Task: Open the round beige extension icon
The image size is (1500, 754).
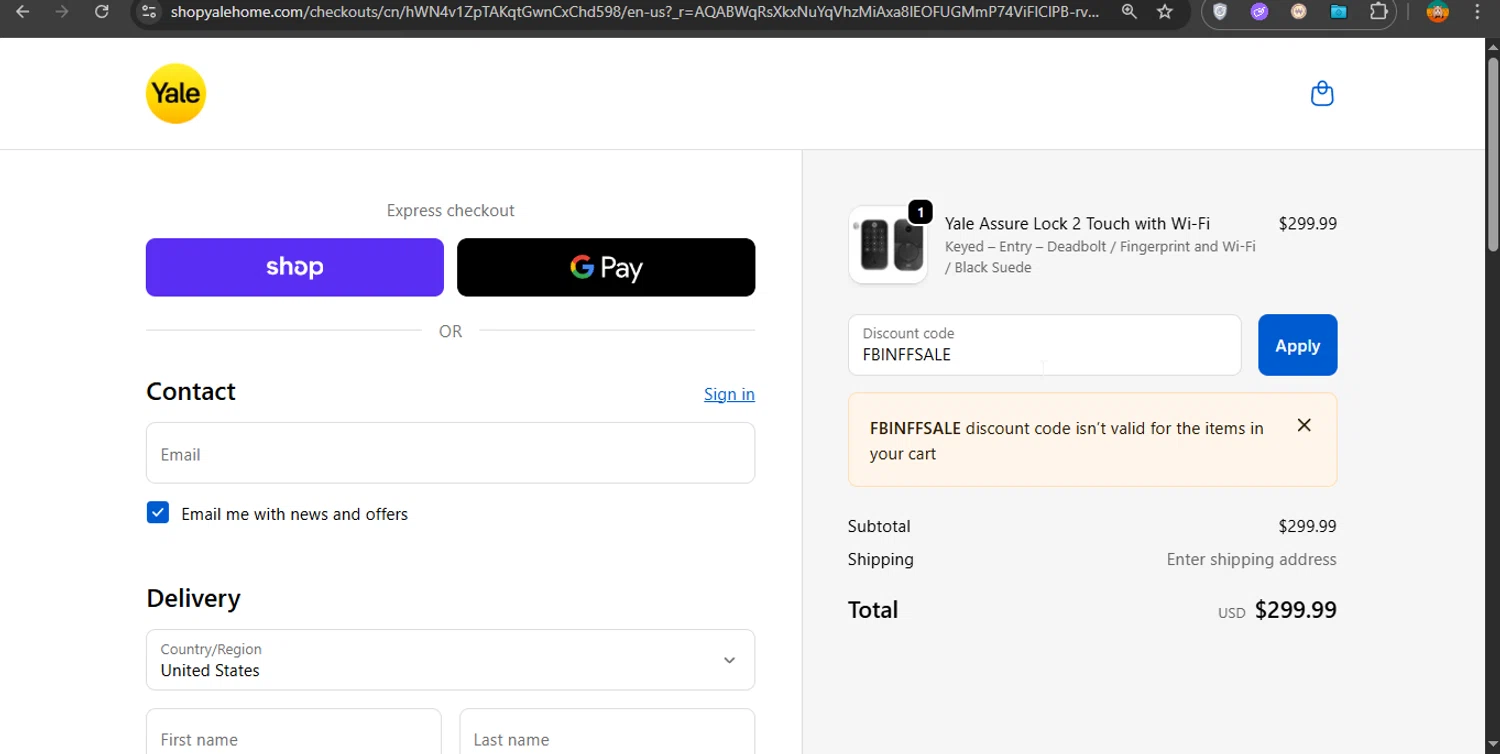Action: pos(1299,12)
